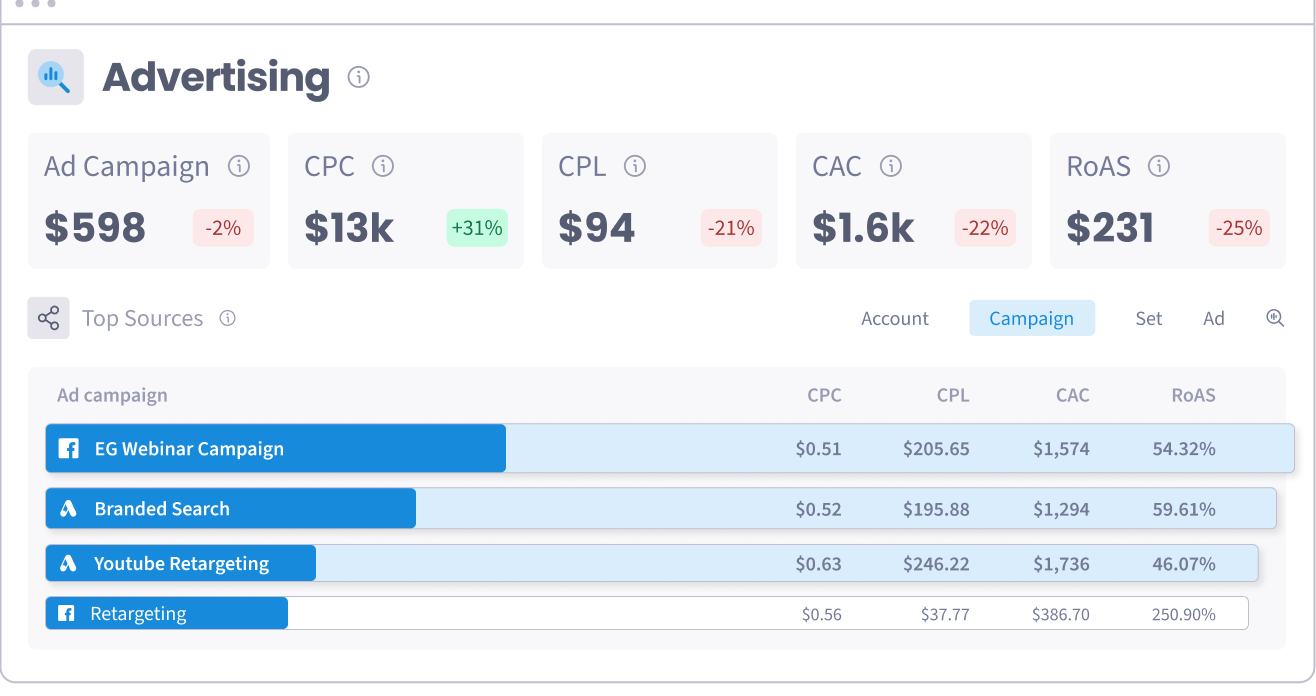Click the CPC column header in table

click(824, 395)
